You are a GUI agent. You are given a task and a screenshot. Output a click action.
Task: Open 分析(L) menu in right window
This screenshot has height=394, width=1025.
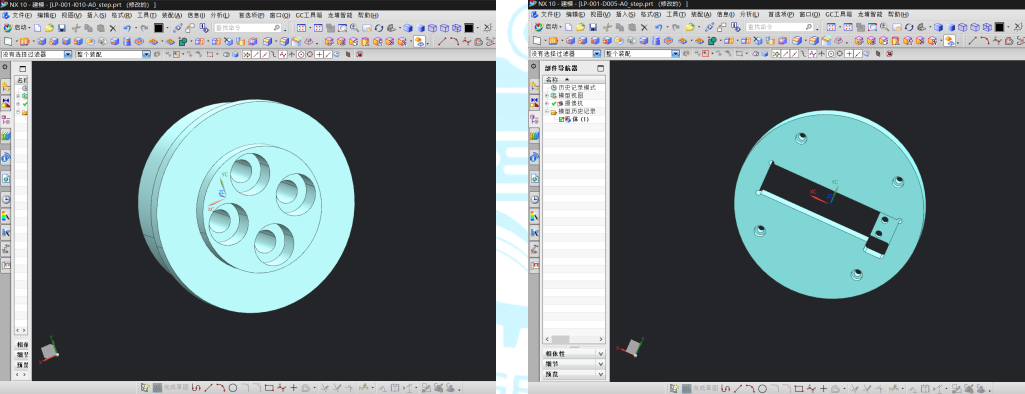pos(750,14)
